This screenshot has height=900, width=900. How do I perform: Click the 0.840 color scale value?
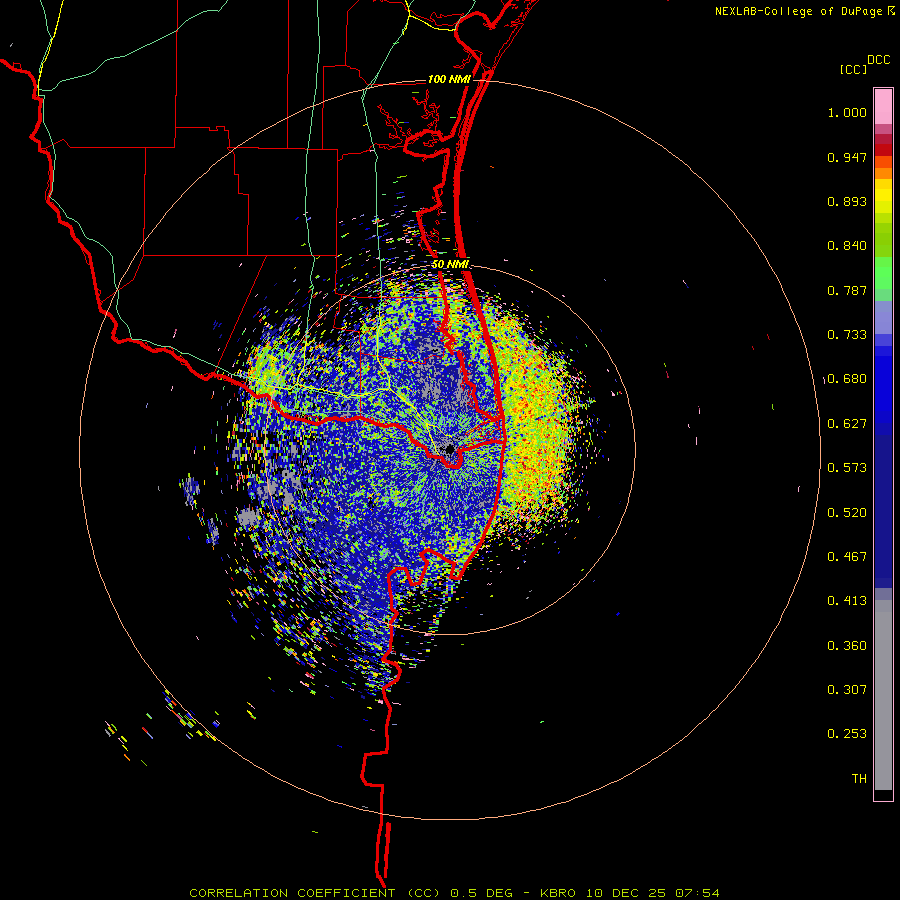(x=847, y=246)
